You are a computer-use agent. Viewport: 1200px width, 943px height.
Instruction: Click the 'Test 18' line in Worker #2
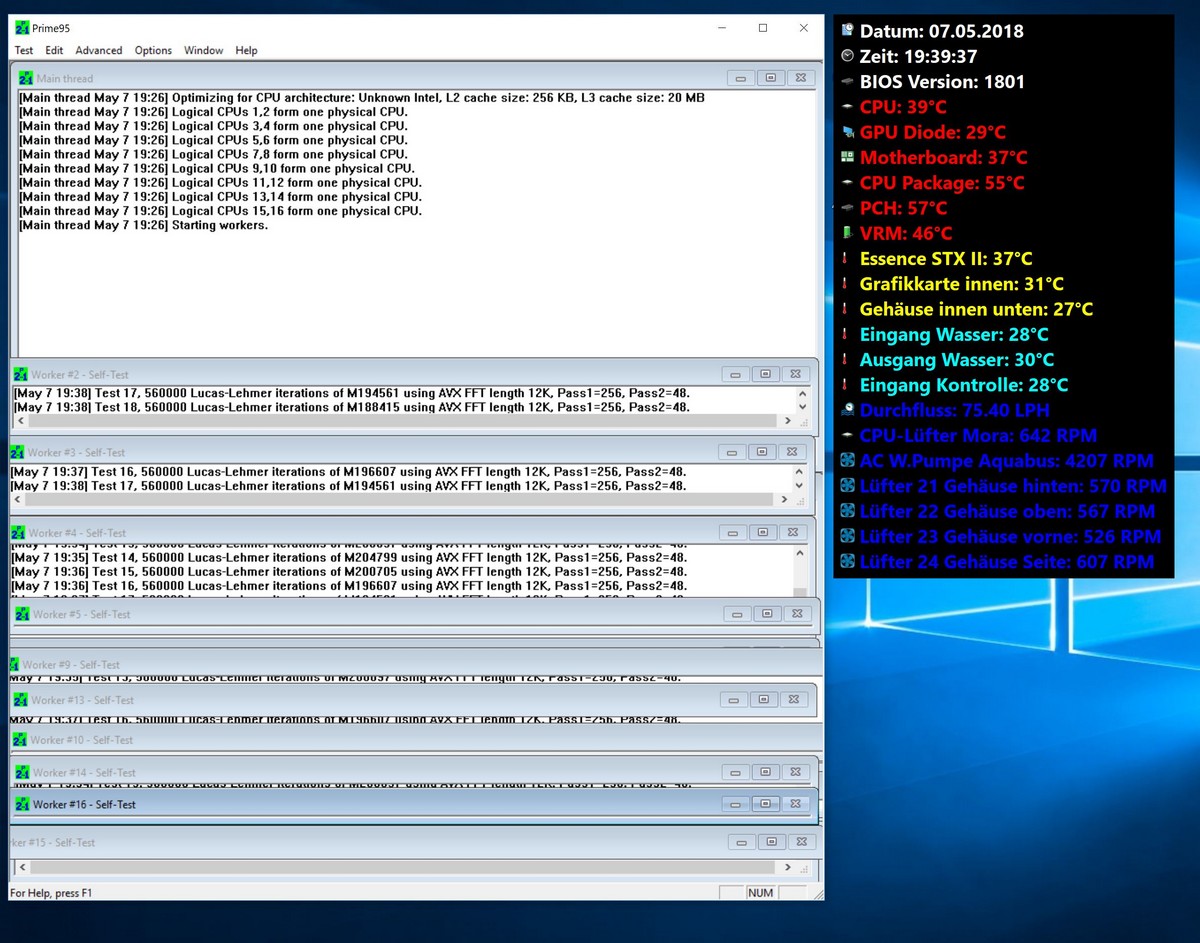click(x=352, y=408)
